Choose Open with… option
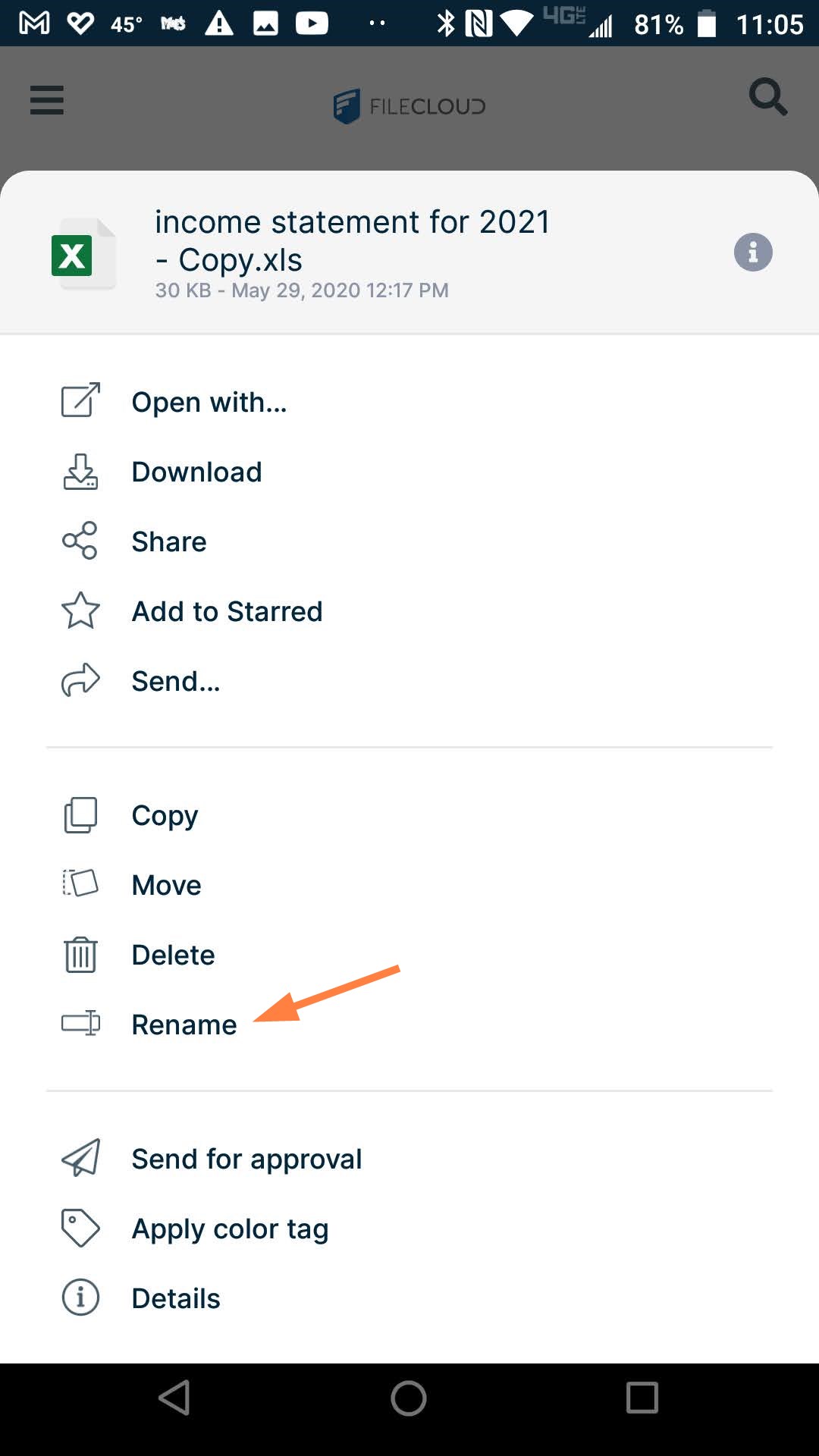819x1456 pixels. coord(209,402)
